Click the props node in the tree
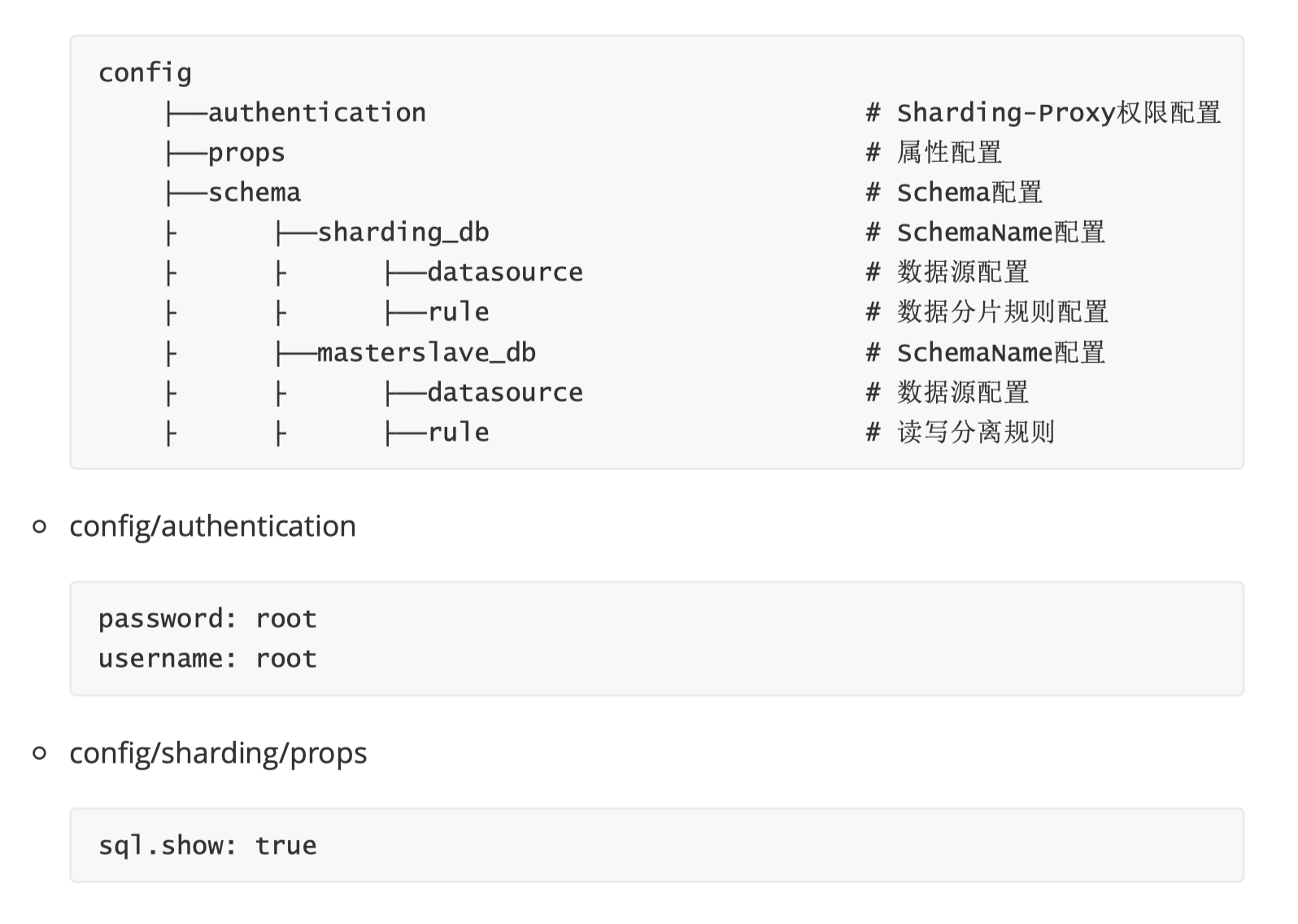This screenshot has width=1298, height=924. click(246, 153)
